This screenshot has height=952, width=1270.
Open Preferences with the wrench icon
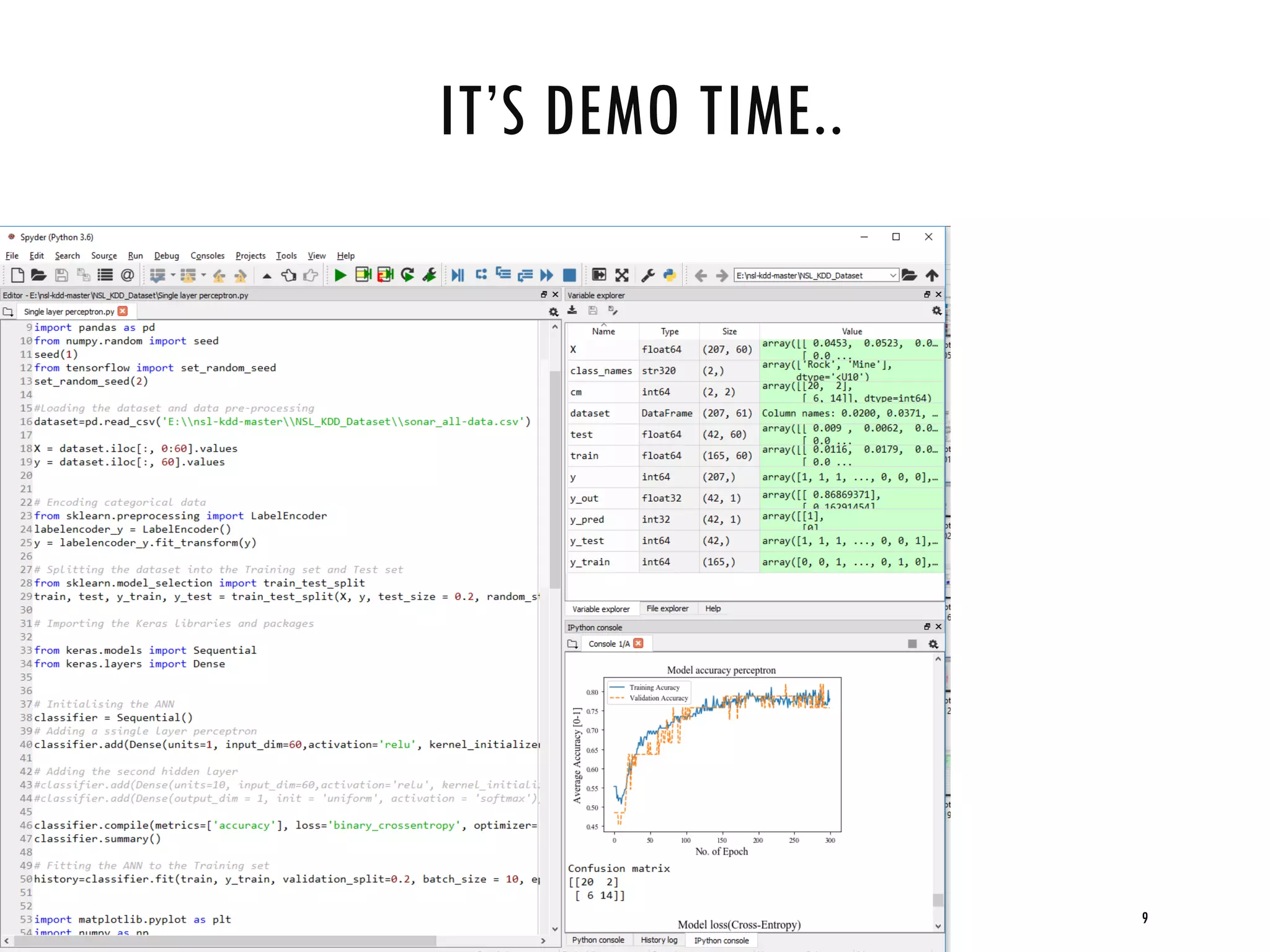click(648, 275)
